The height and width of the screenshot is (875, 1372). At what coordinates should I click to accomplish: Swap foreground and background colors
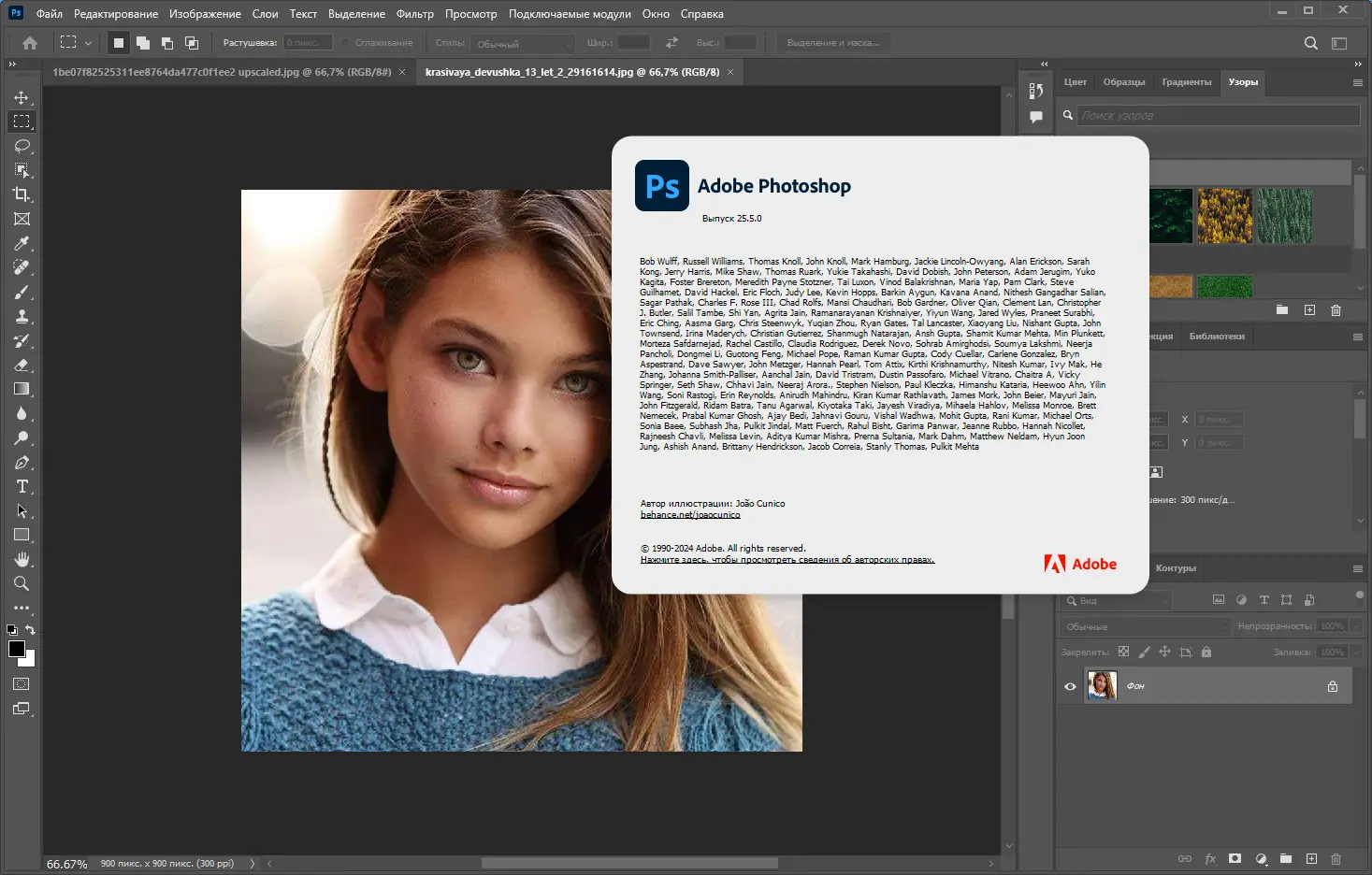[31, 630]
